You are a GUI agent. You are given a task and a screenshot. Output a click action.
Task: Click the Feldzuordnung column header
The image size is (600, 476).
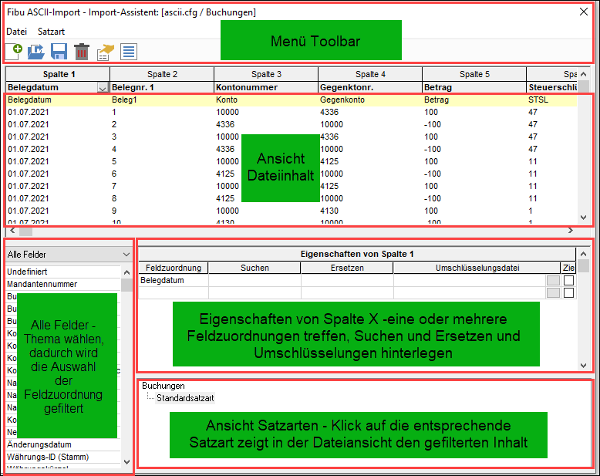click(x=173, y=268)
